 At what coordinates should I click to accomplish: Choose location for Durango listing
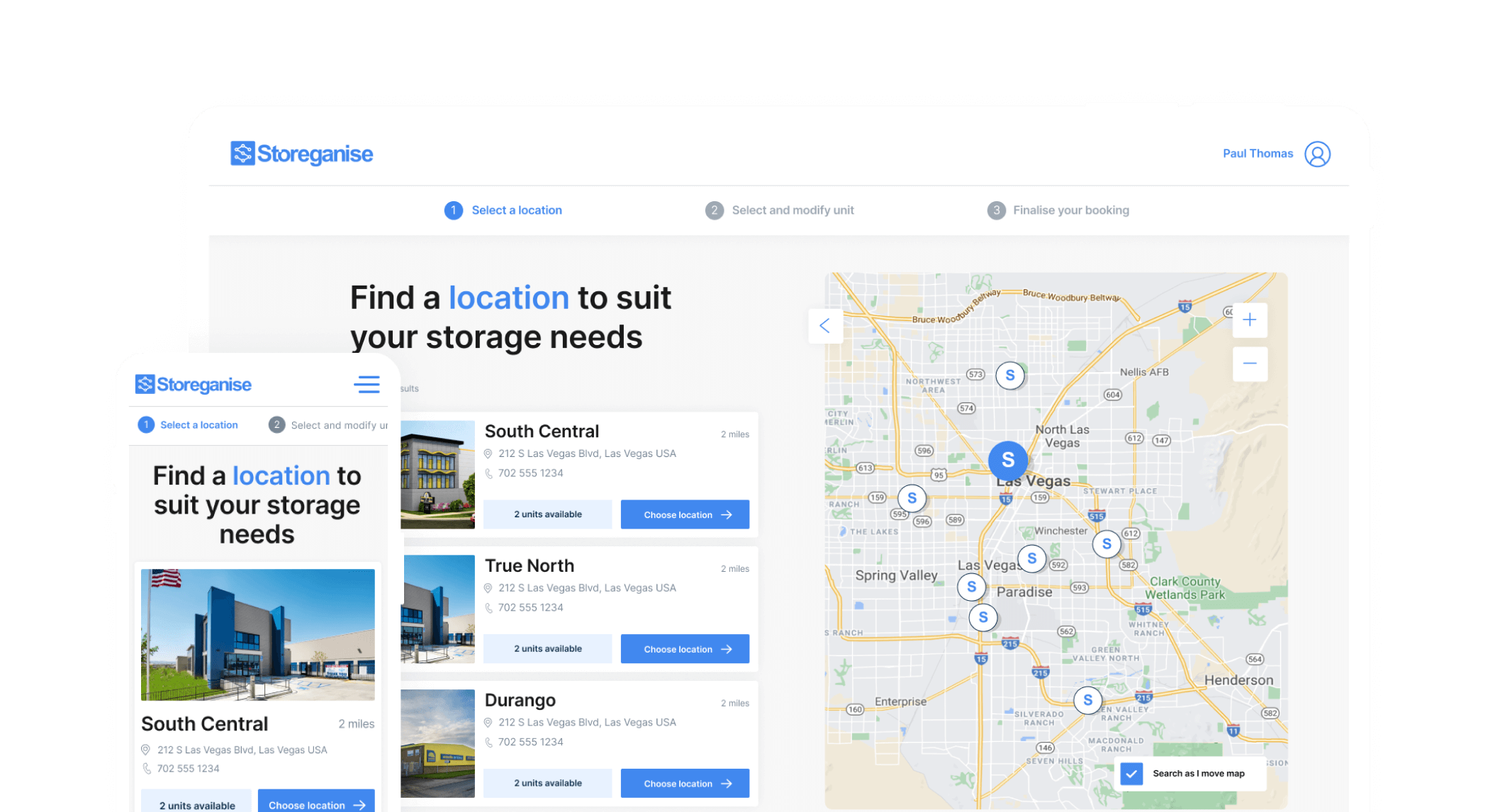[x=685, y=783]
